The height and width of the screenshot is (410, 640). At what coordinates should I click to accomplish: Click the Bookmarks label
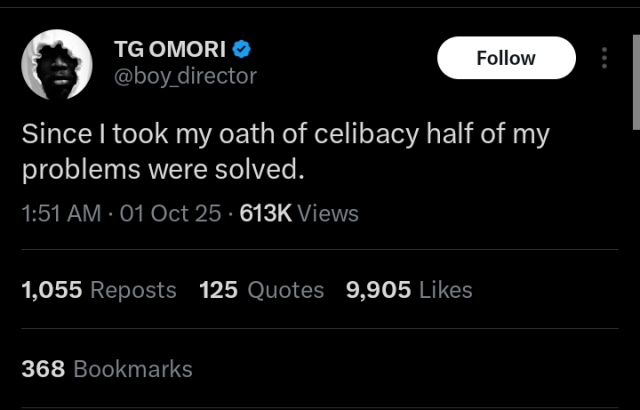(133, 369)
